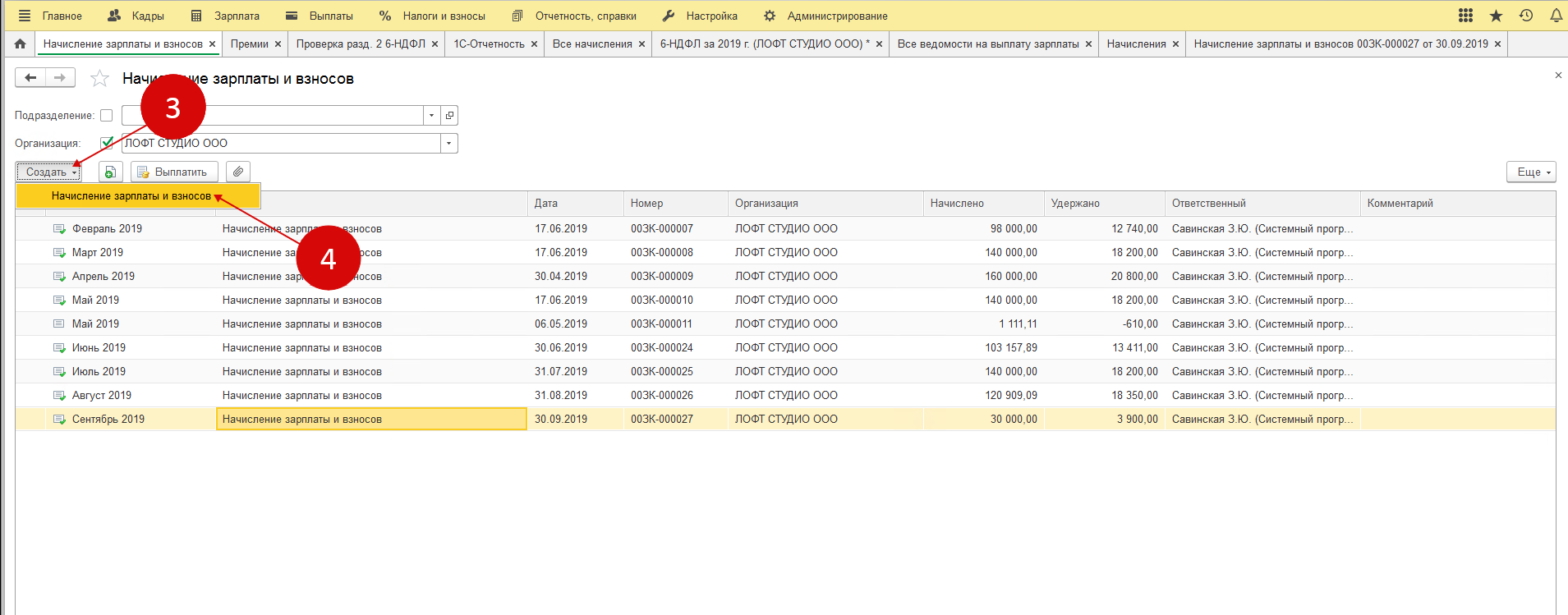Open the Создать dropdown button

(48, 172)
